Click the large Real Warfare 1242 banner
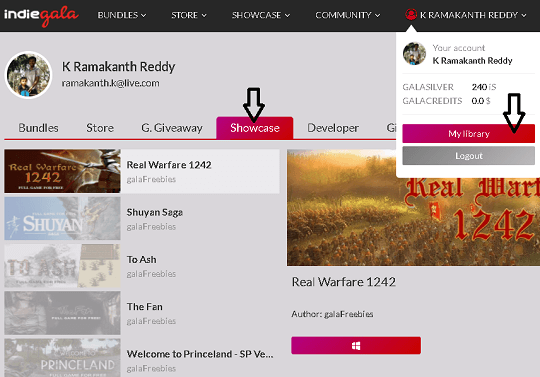This screenshot has height=377, width=540. (413, 208)
